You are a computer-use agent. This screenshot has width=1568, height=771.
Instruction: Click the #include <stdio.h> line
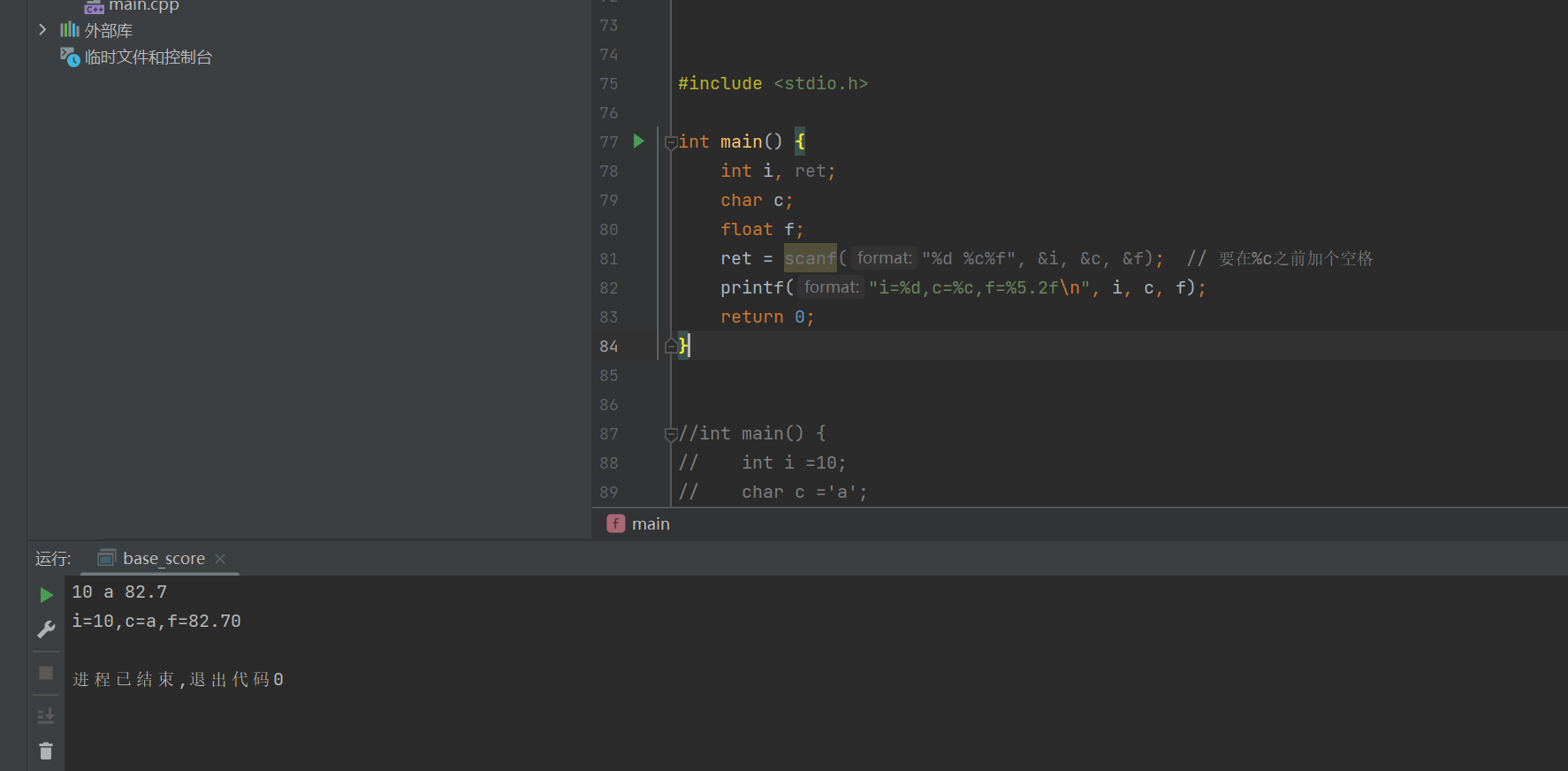pyautogui.click(x=773, y=83)
